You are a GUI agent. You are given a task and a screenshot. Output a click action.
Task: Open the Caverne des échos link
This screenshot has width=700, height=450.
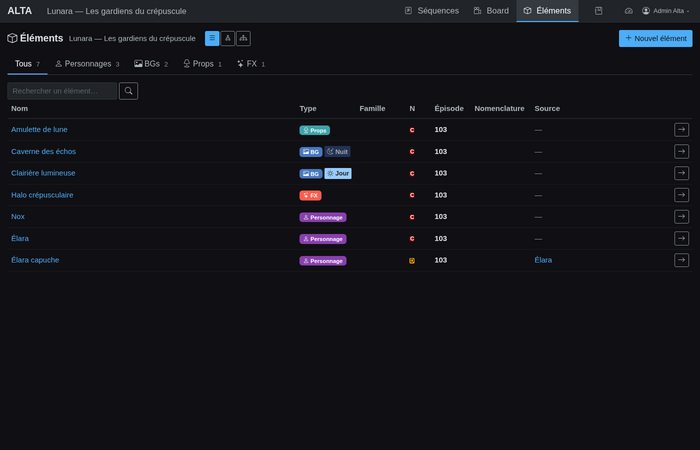(x=43, y=151)
